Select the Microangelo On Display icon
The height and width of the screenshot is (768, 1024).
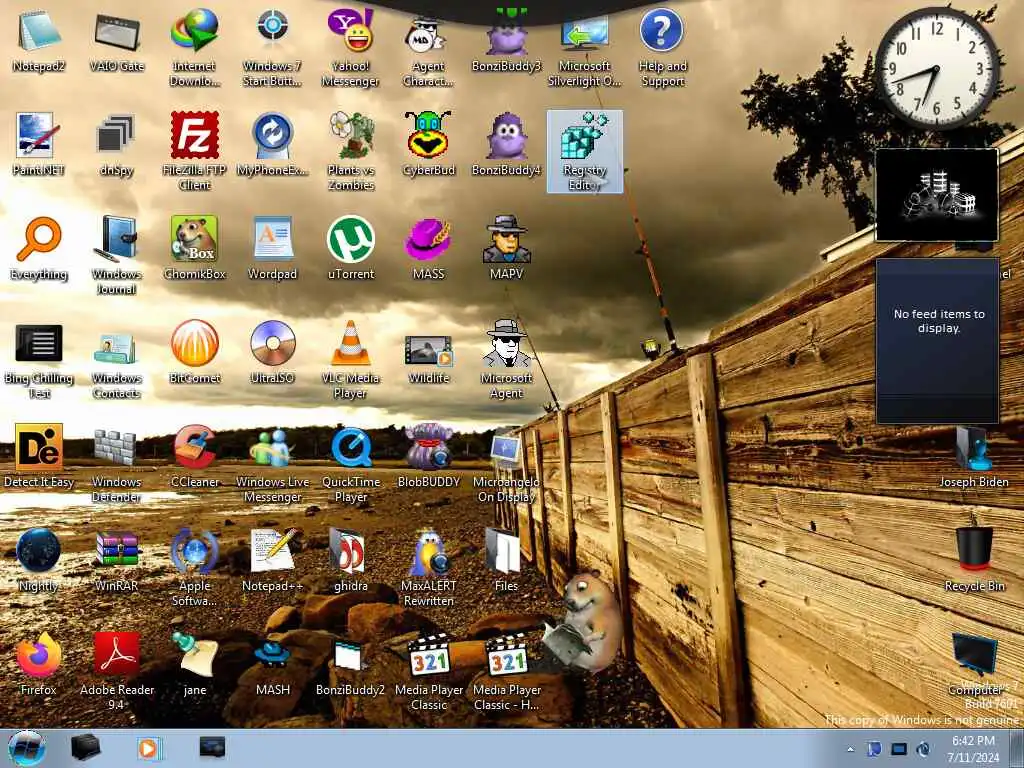(507, 464)
